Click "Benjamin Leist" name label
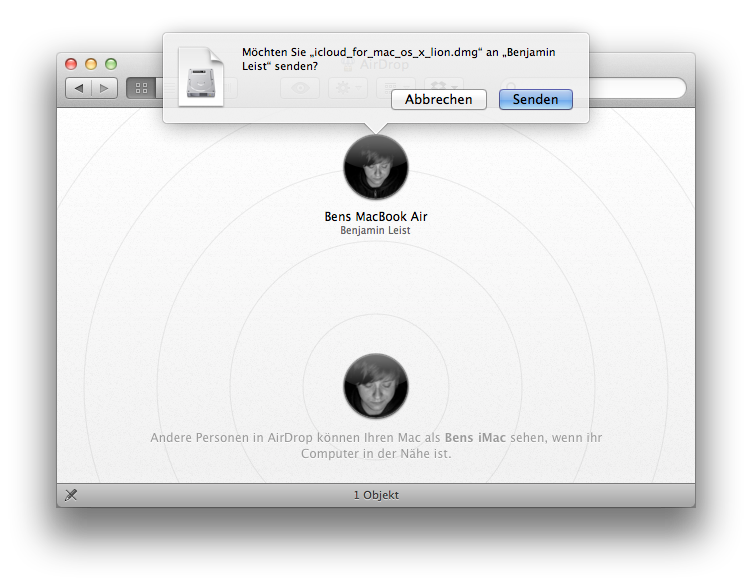 (x=376, y=231)
